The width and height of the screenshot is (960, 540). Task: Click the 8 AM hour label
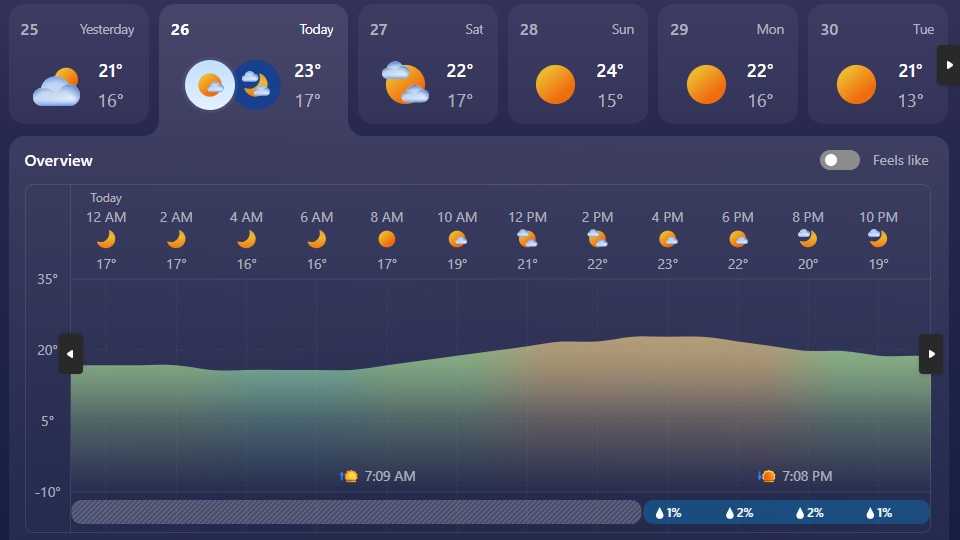[x=387, y=217]
